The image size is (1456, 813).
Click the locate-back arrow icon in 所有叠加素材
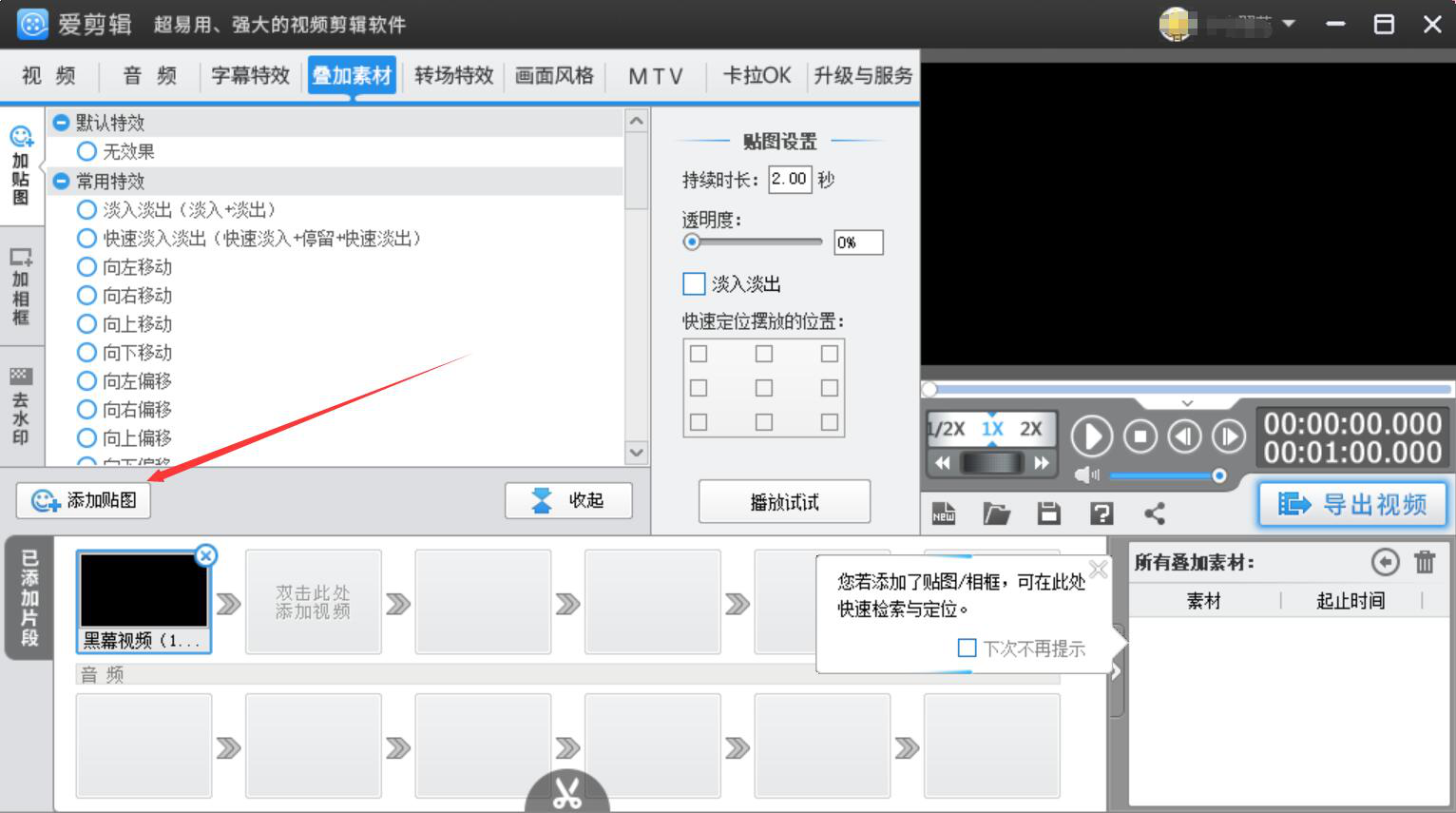1386,562
